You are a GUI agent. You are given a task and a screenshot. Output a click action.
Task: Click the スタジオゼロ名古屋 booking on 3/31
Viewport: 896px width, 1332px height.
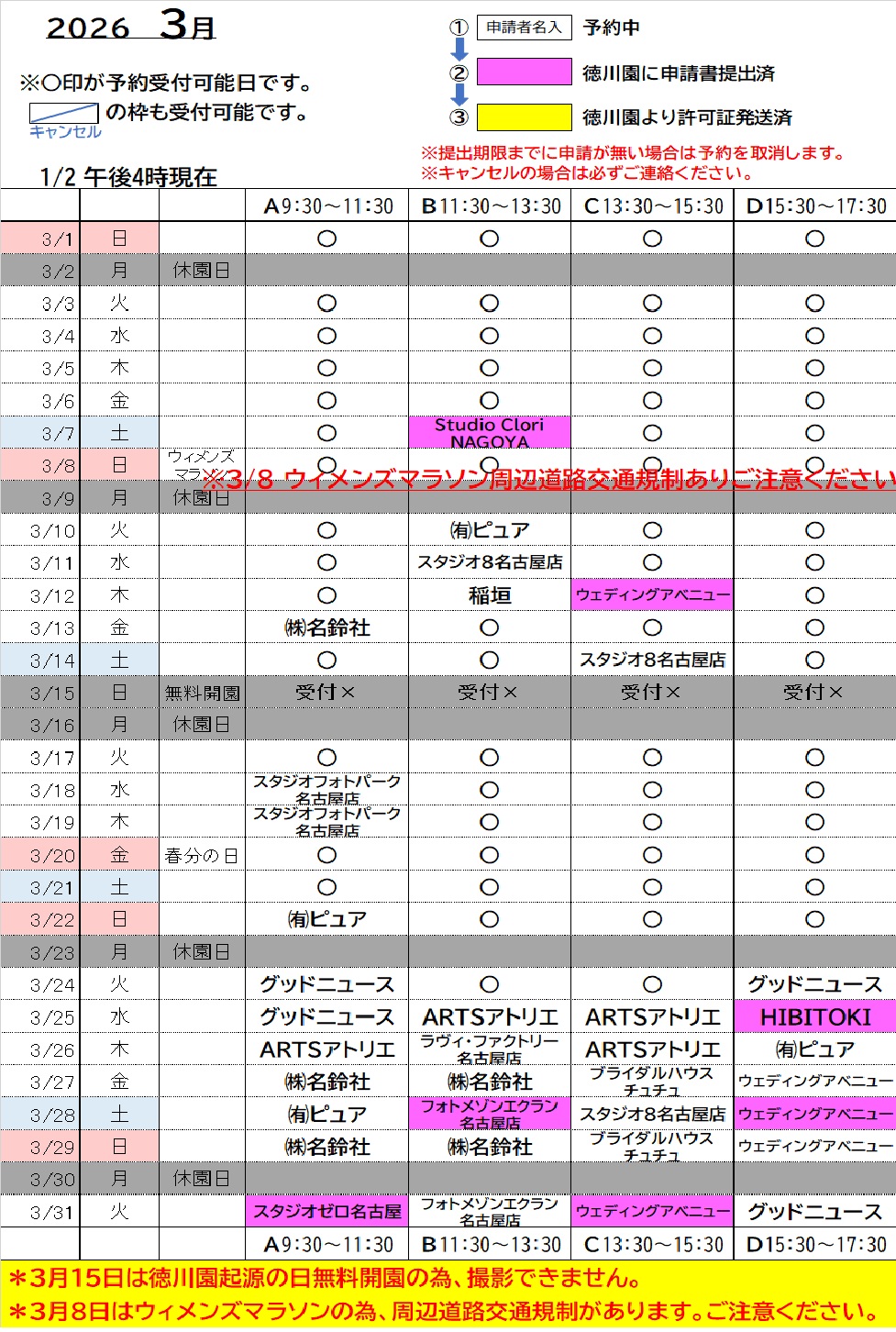[327, 1212]
